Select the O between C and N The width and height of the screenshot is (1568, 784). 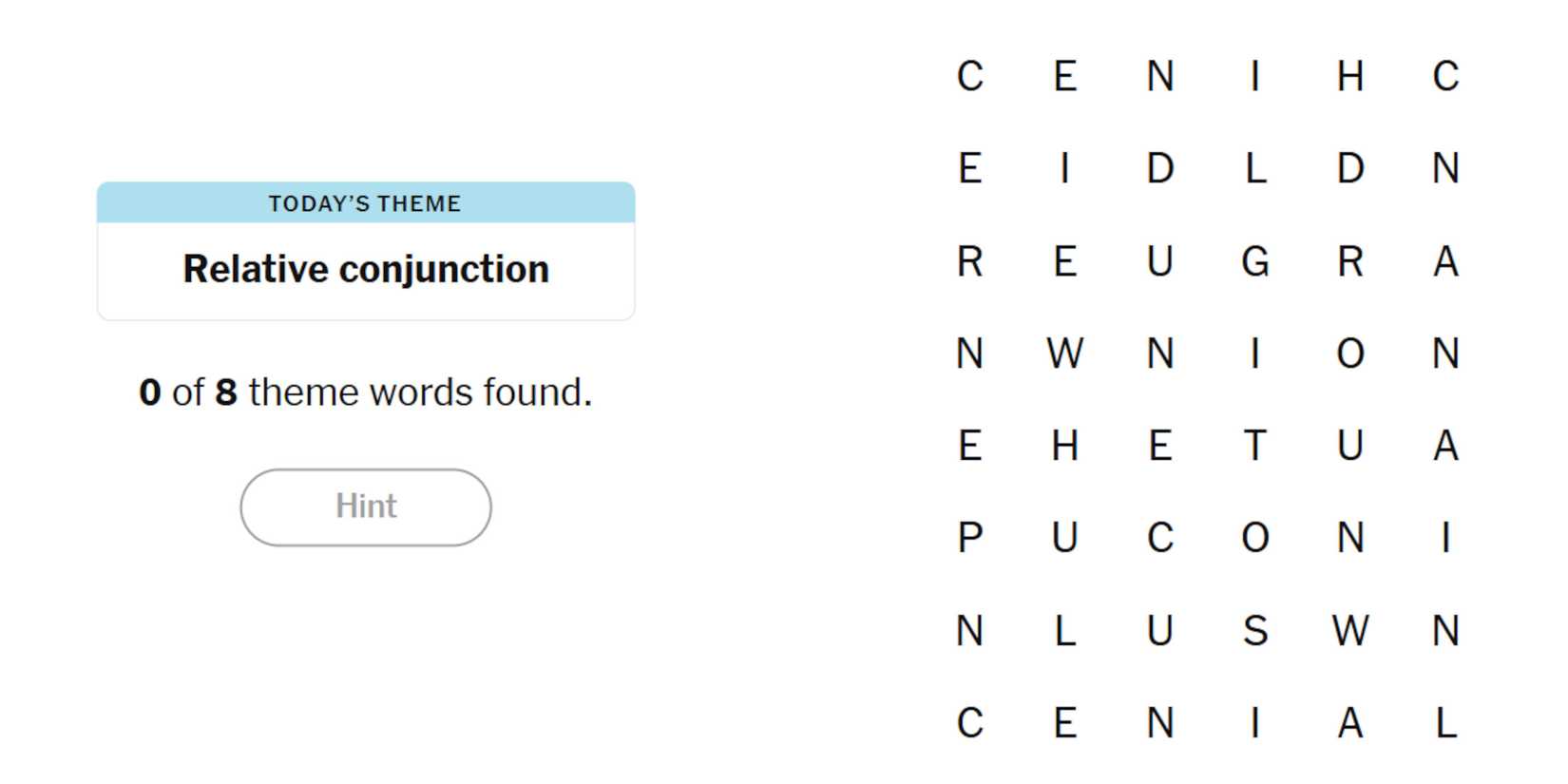click(1255, 538)
